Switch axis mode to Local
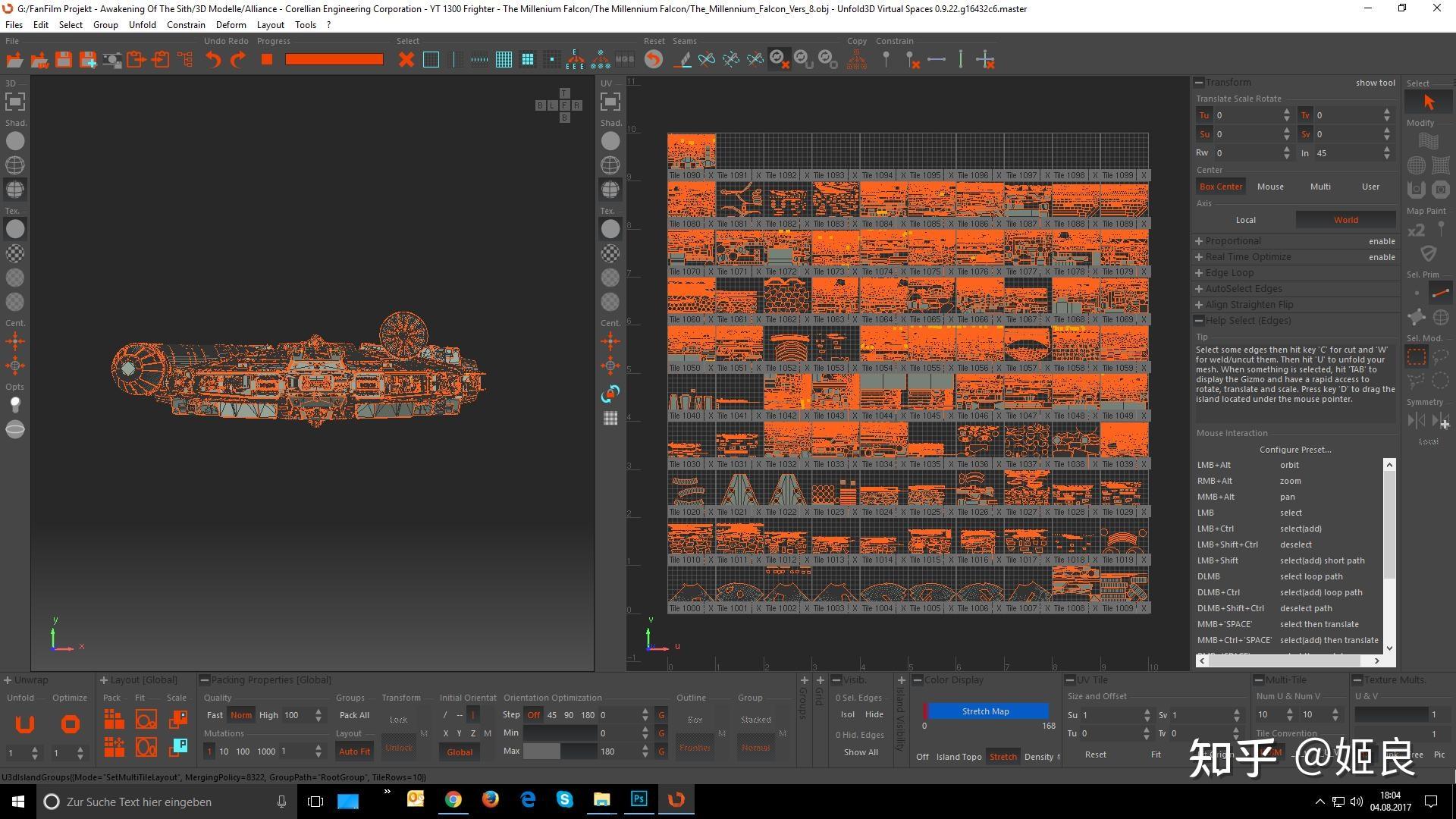Screen dimensions: 1456x819 point(1245,220)
